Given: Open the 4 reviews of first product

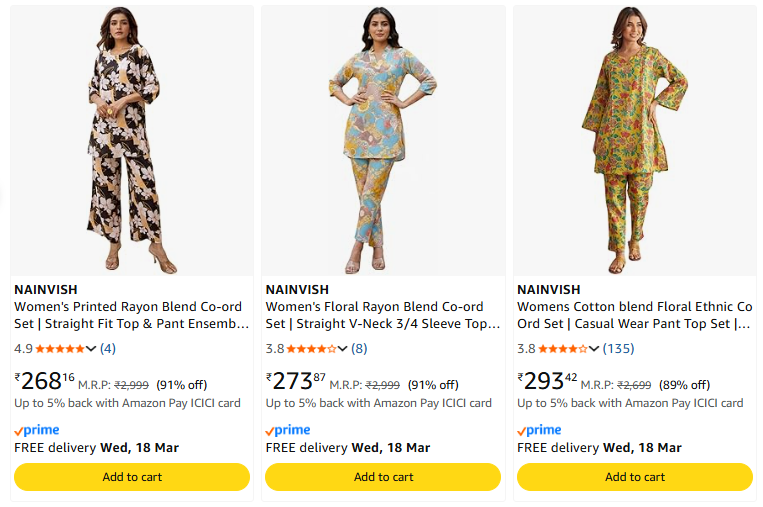Looking at the screenshot, I should [x=108, y=349].
